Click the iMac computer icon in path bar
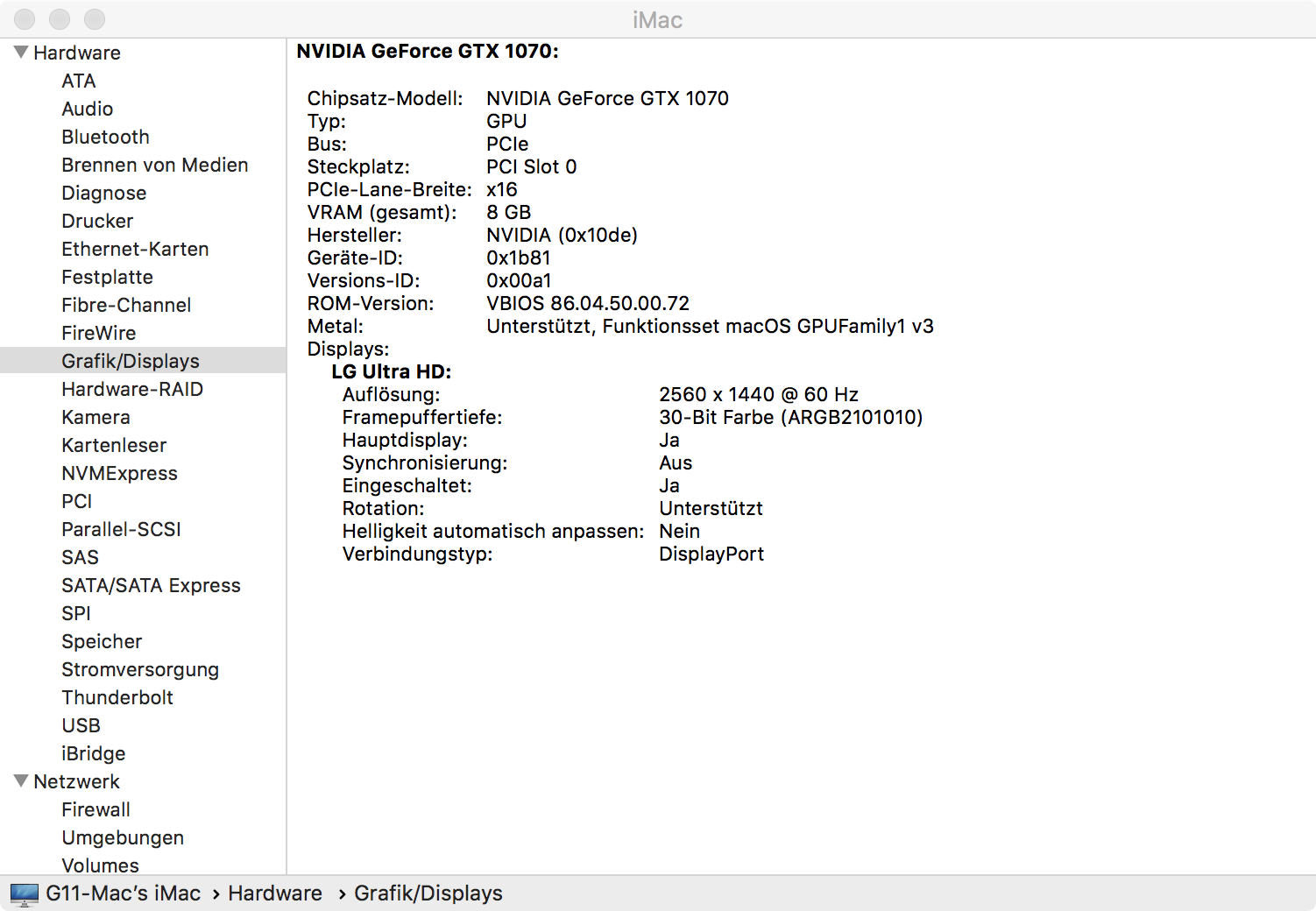 (x=25, y=893)
